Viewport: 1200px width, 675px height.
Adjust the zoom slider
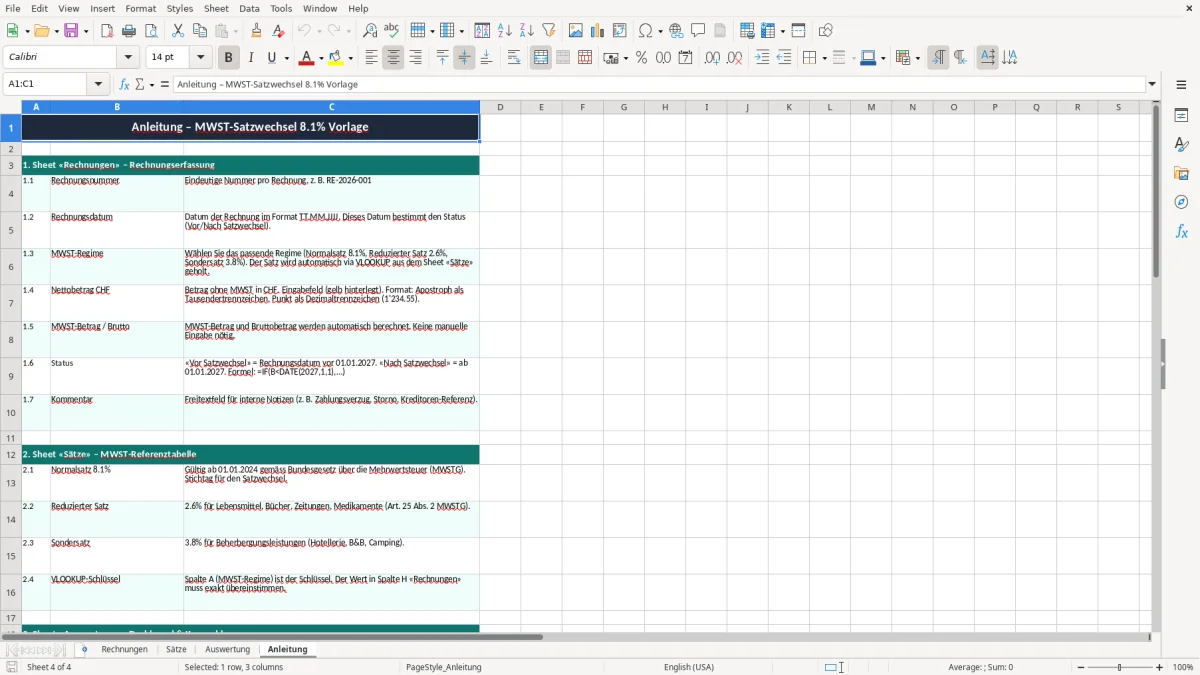click(1120, 667)
